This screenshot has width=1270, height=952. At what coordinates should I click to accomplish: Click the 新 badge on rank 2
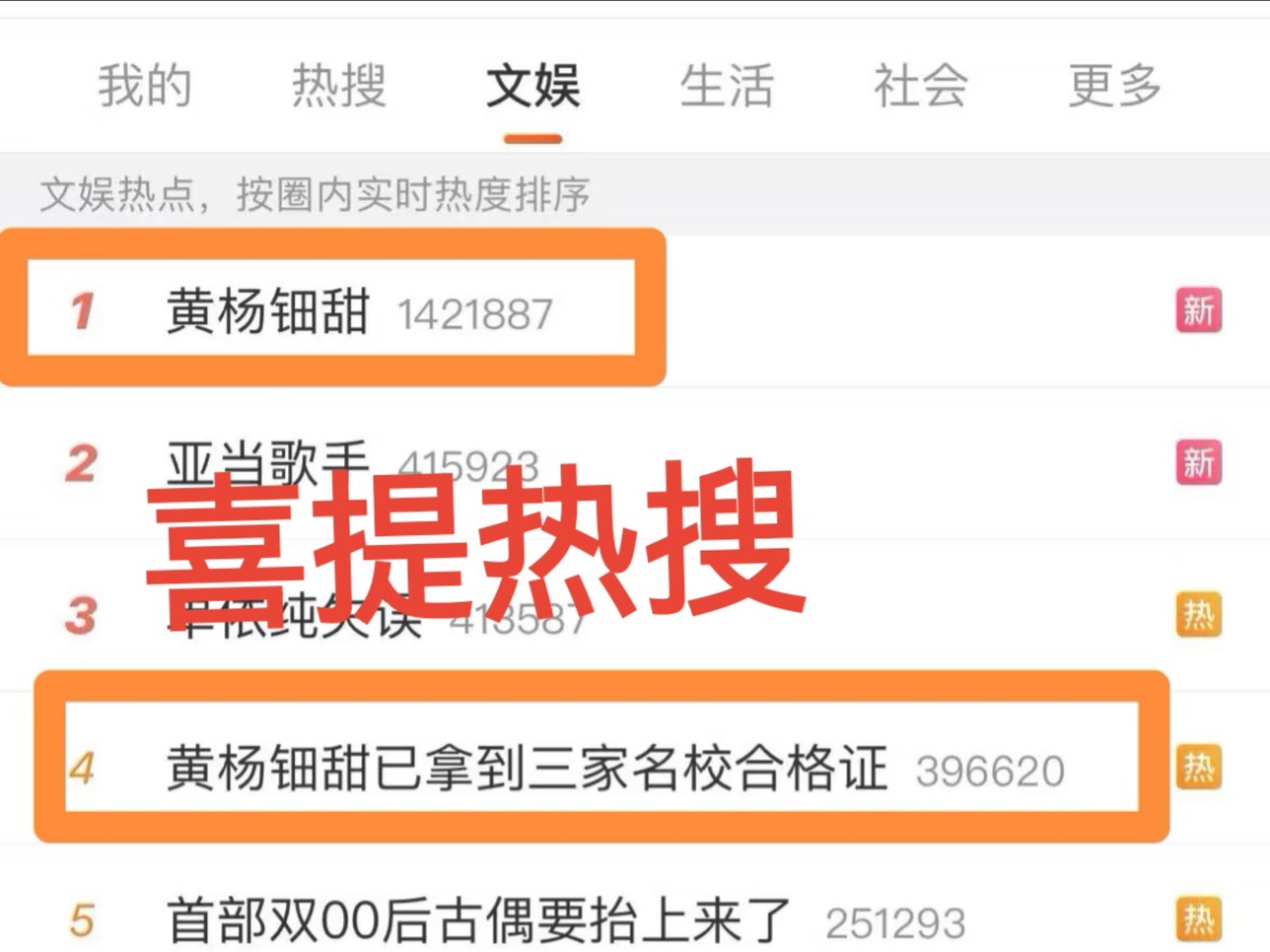pyautogui.click(x=1199, y=462)
